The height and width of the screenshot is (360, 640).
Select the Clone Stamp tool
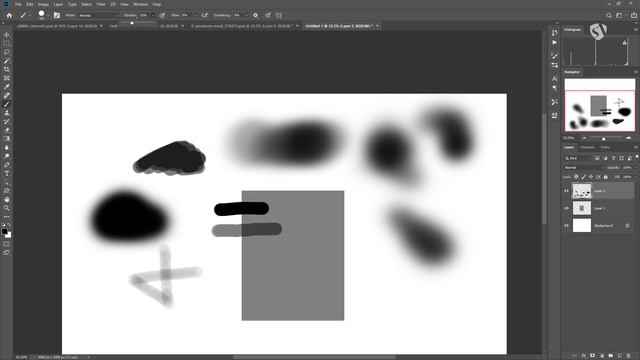tap(7, 113)
